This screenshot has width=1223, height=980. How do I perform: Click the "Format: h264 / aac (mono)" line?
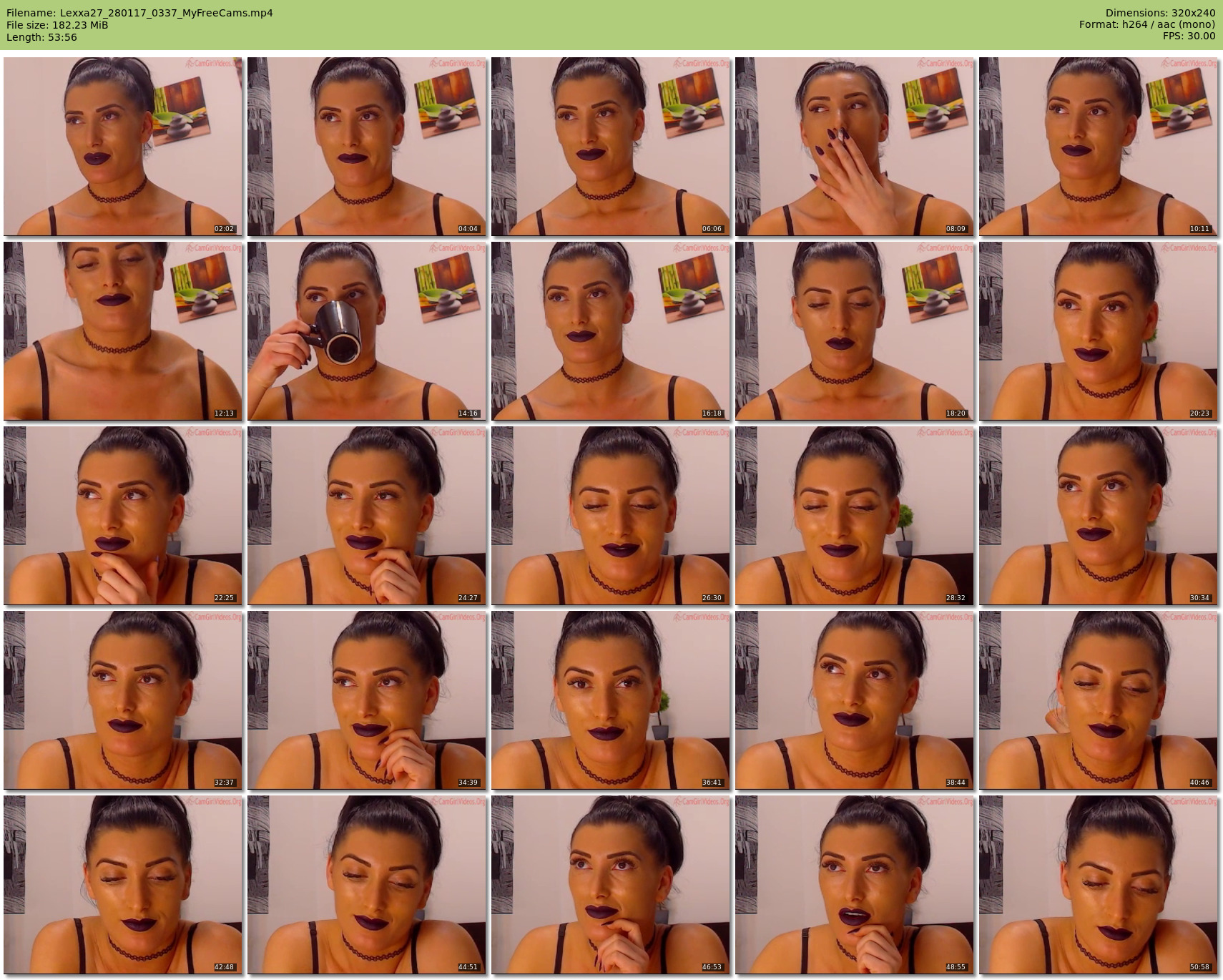(x=1147, y=25)
